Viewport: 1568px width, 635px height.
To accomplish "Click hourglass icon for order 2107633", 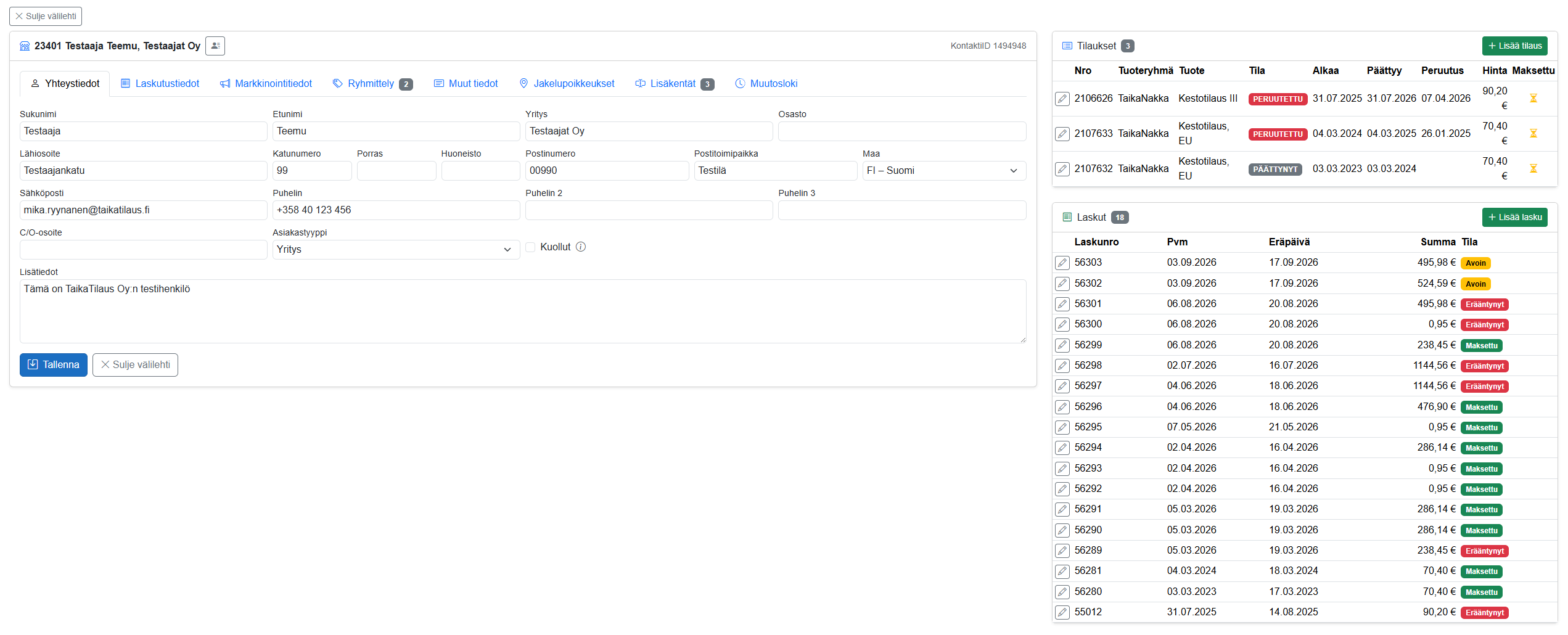I will (x=1533, y=133).
